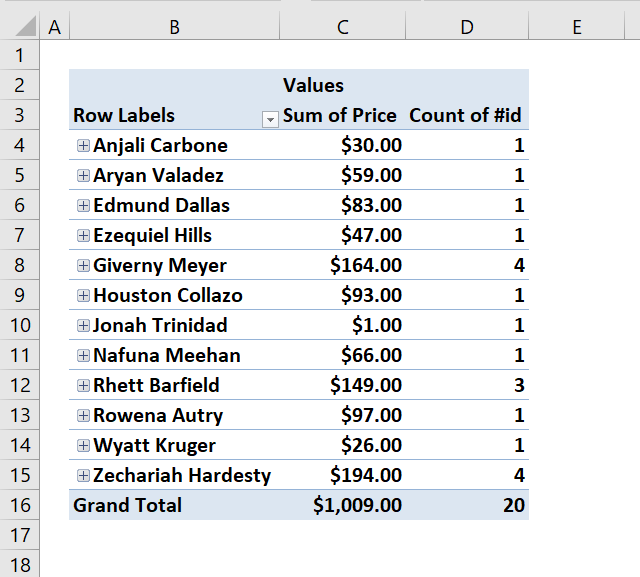Select row 16 header

click(x=20, y=505)
